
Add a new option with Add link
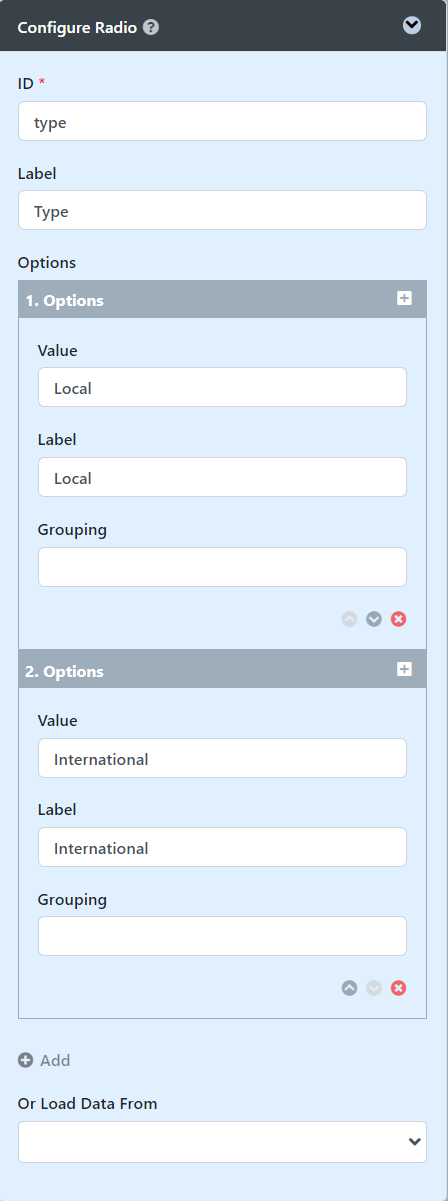coord(44,1060)
